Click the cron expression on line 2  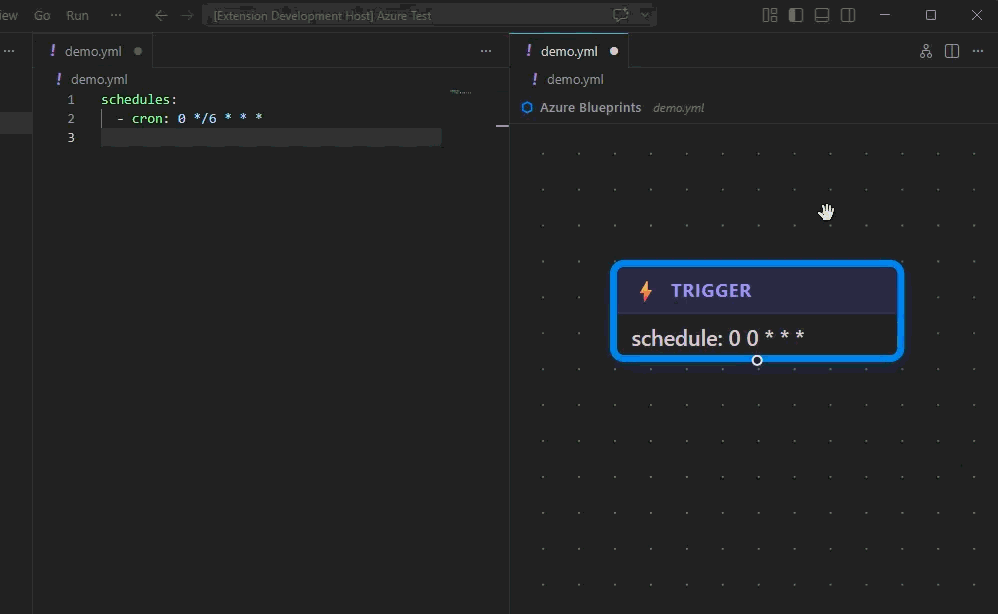click(220, 118)
